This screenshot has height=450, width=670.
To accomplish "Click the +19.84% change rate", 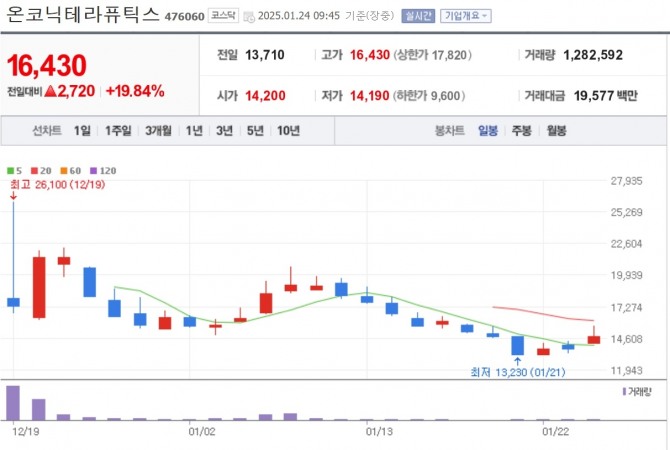I will [135, 91].
